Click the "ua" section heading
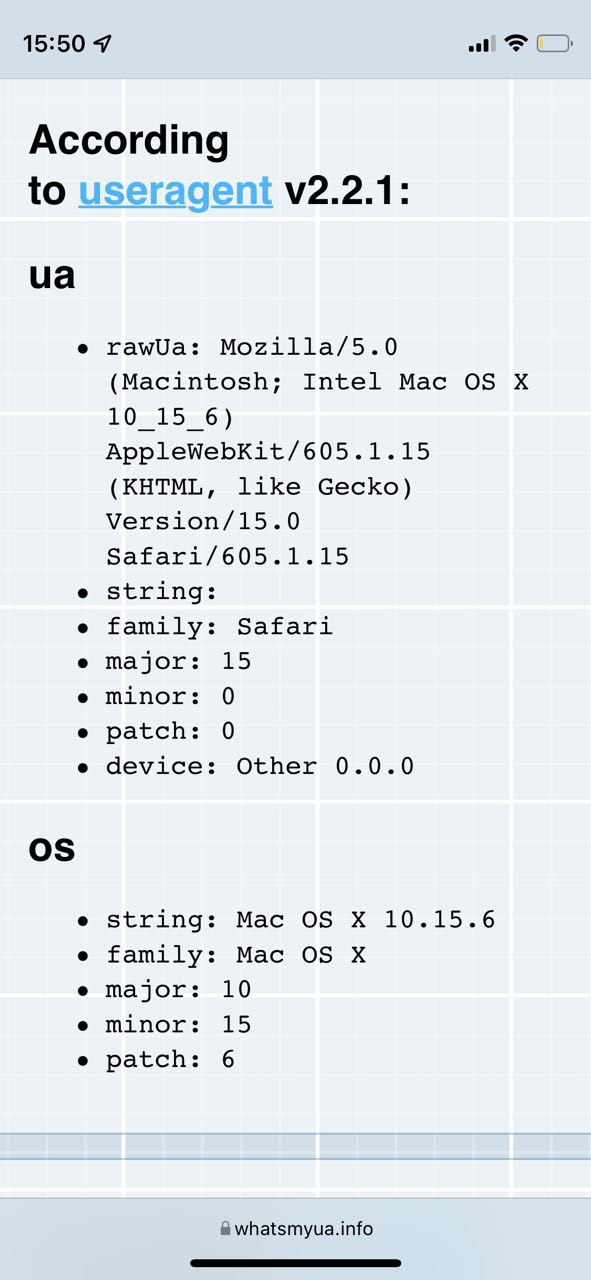591x1280 pixels. 52,275
